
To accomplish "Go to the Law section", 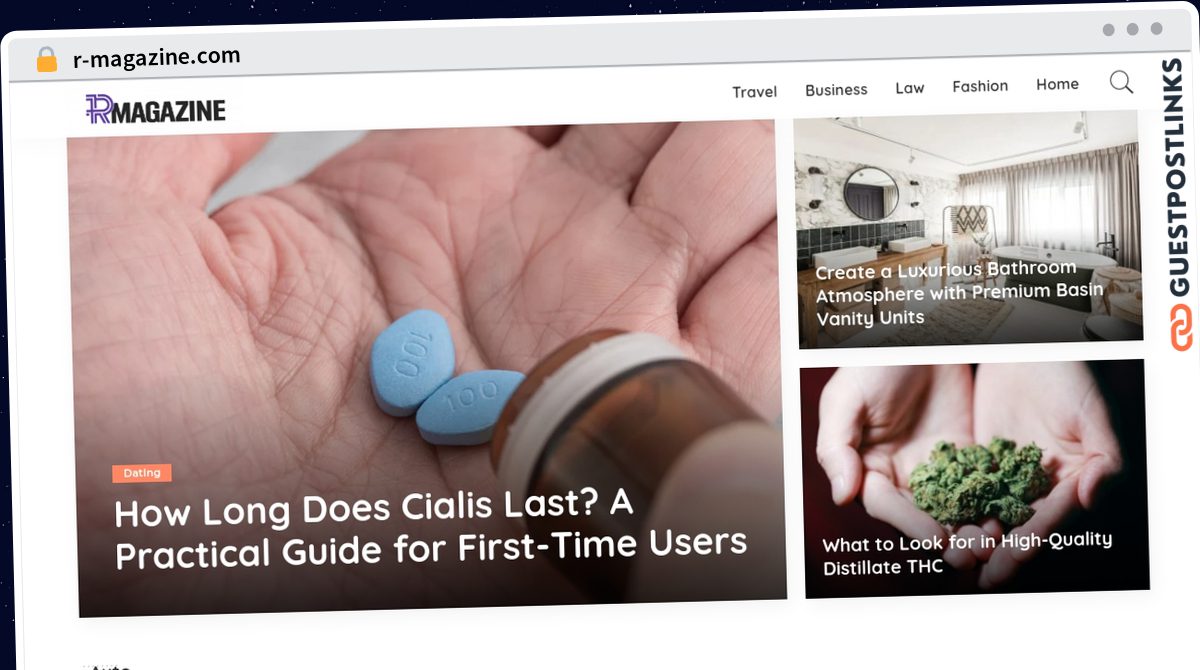I will [x=910, y=88].
